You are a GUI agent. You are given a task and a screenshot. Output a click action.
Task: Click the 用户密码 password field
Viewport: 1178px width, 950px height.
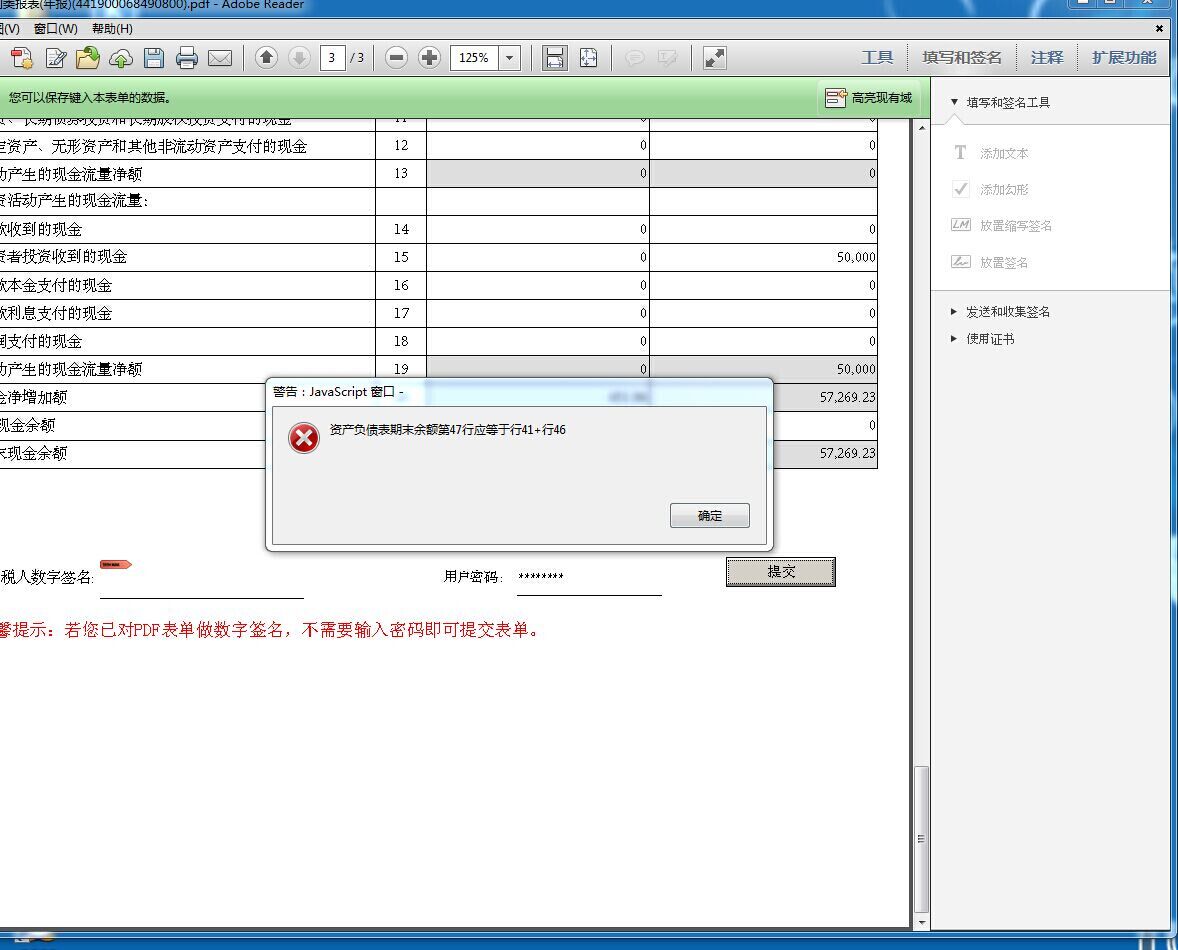point(589,577)
